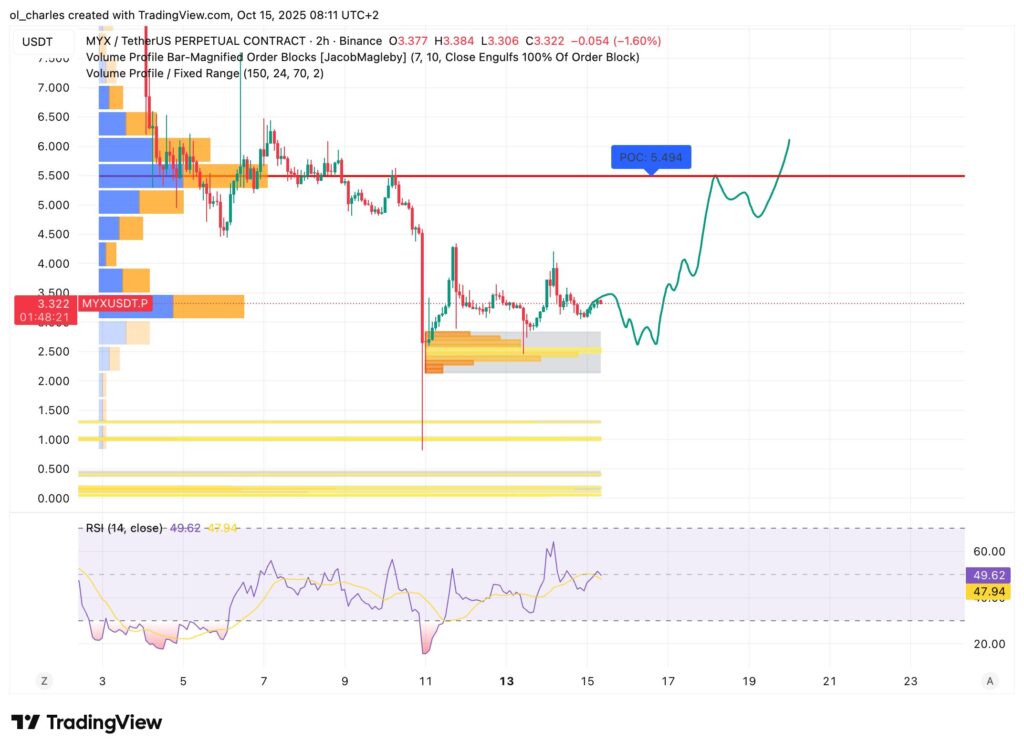
Task: Click the blue POC: 5.494 marker
Action: (x=650, y=157)
